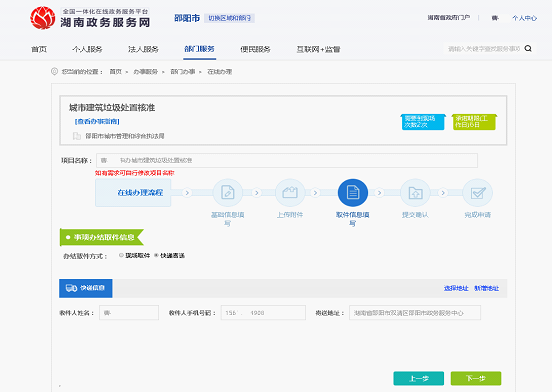Viewport: 552px width, 392px height.
Task: Click 查看办事指南 link
Action: tap(97, 121)
